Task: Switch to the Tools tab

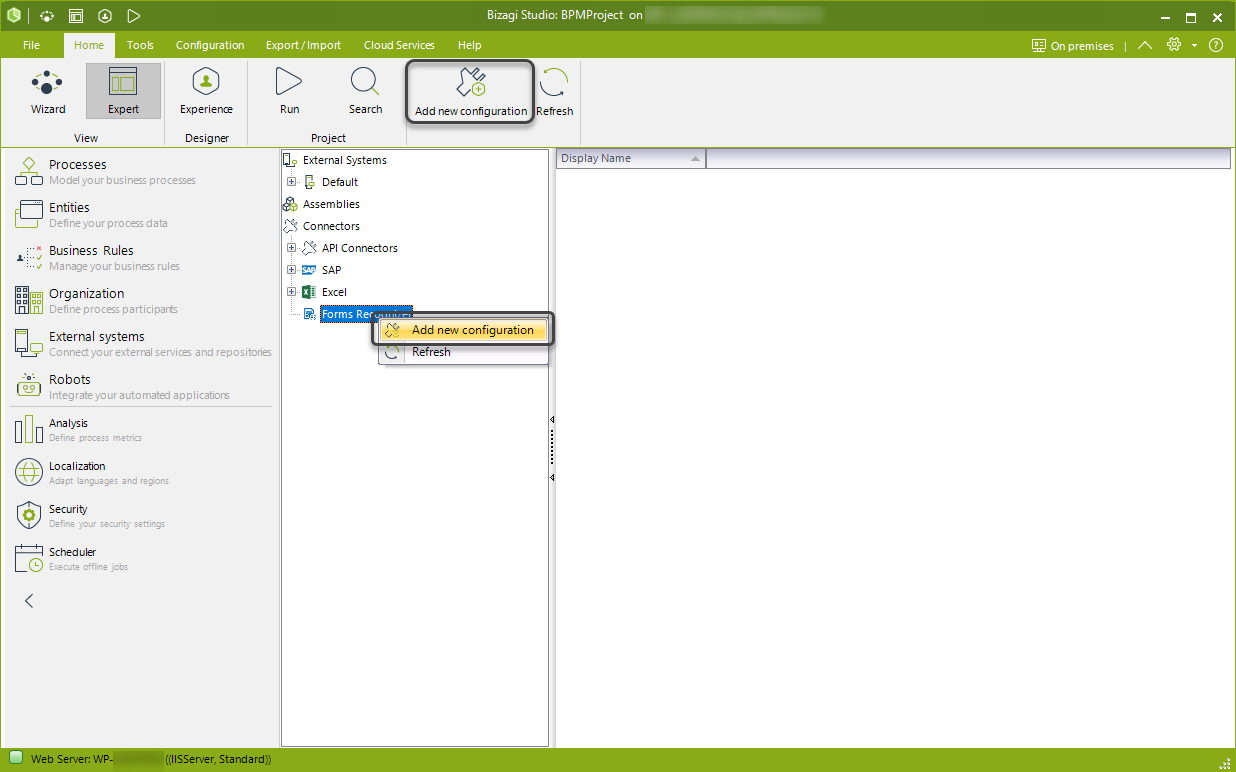Action: tap(140, 45)
